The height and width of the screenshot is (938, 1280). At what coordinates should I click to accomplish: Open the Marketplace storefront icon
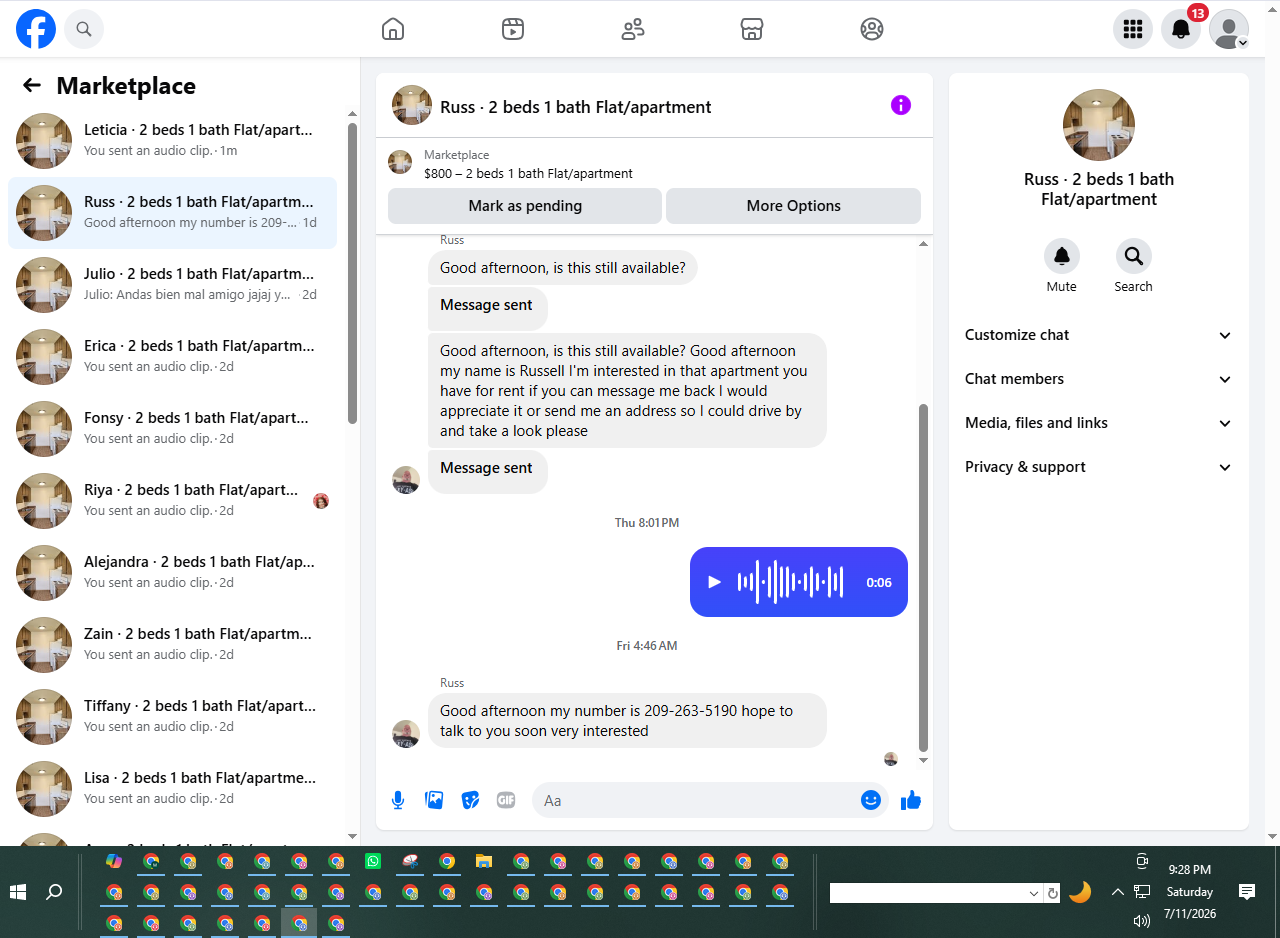tap(752, 29)
